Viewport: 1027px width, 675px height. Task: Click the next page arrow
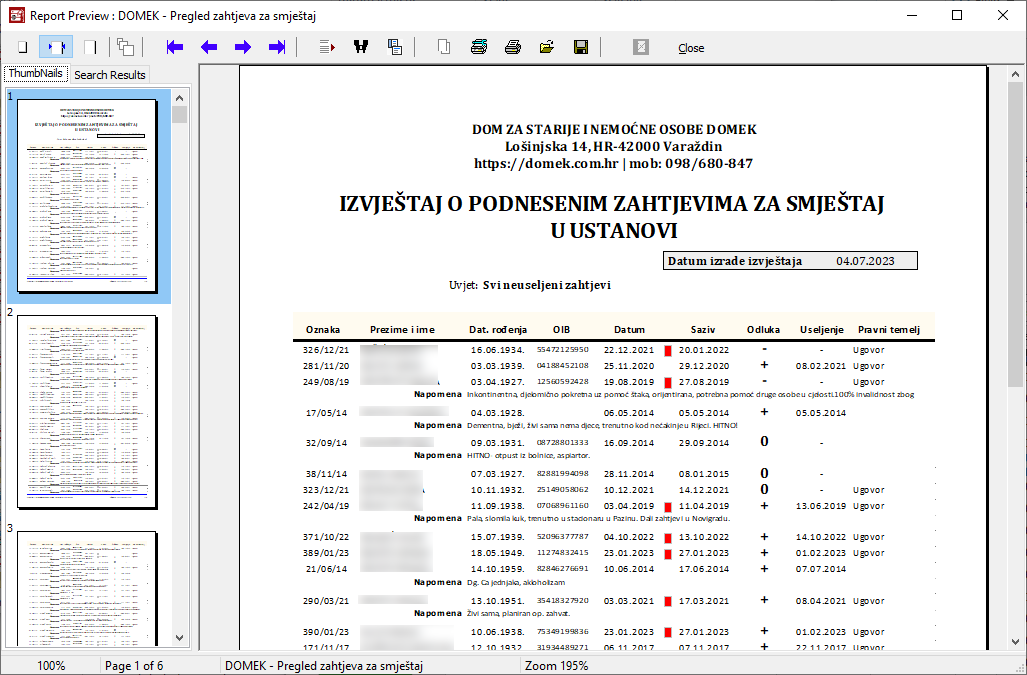243,47
